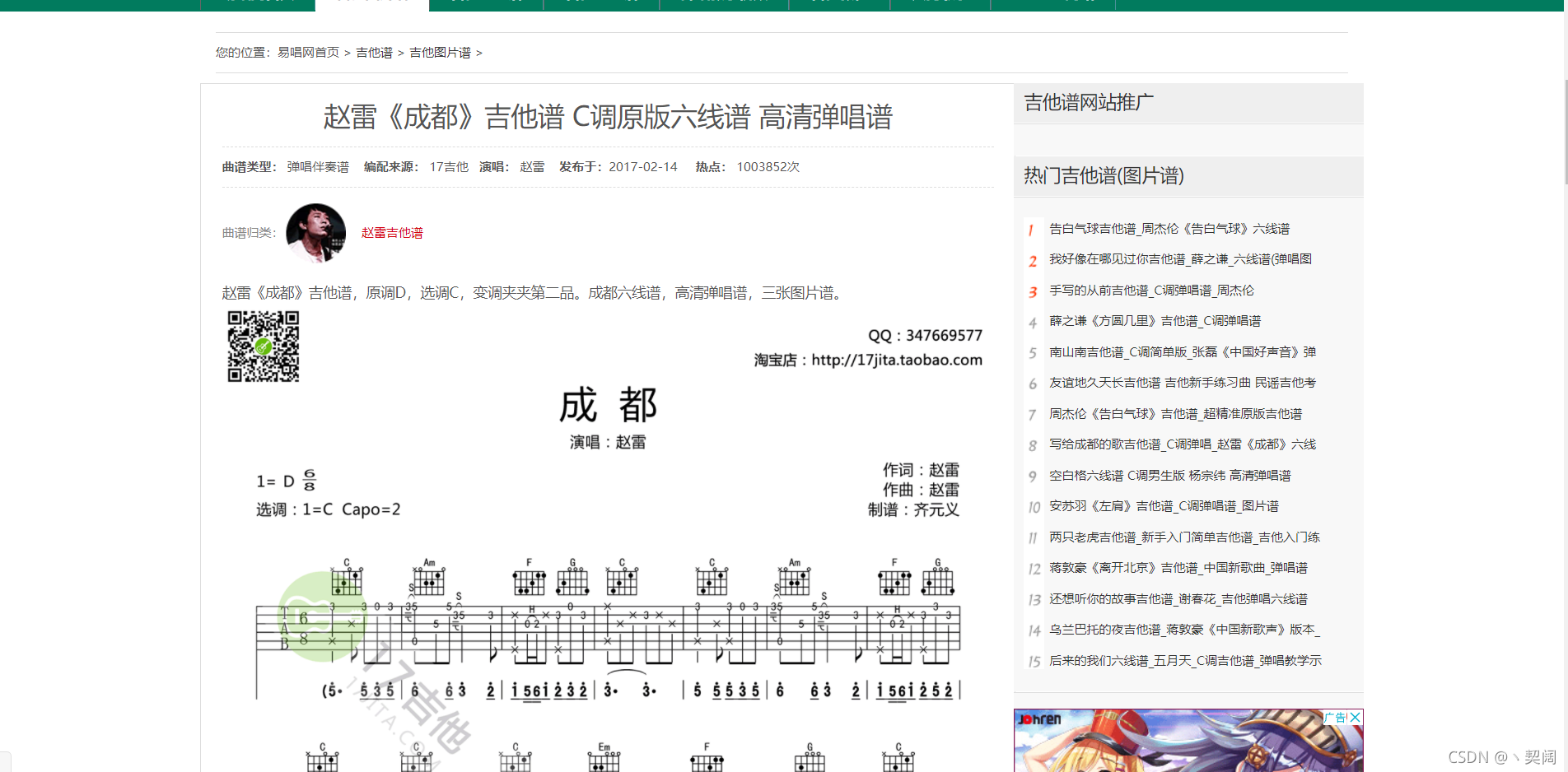Viewport: 1568px width, 772px height.
Task: Open 薛之谦《方圆几里》吉他谱 entry
Action: pyautogui.click(x=1155, y=321)
